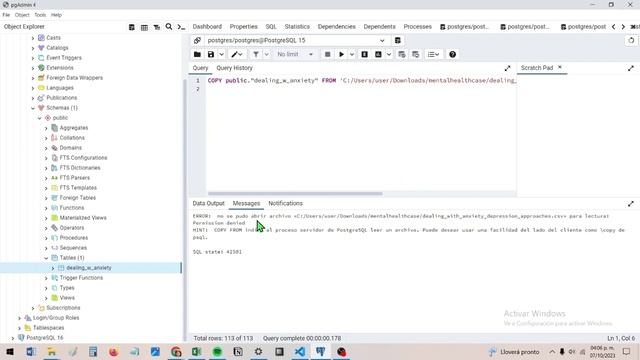640x360 pixels.
Task: Open the Macros list menu
Action: pyautogui.click(x=433, y=54)
